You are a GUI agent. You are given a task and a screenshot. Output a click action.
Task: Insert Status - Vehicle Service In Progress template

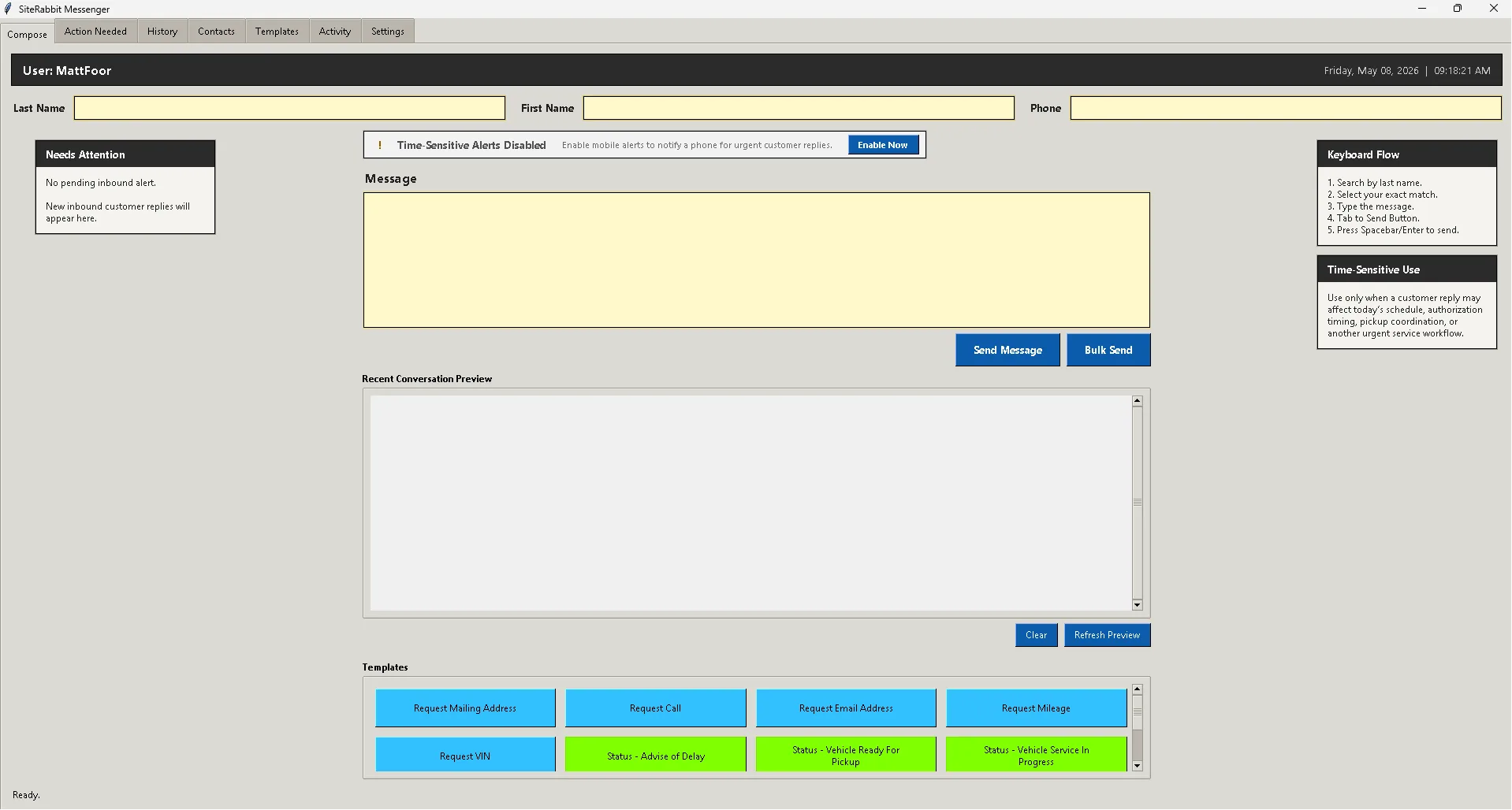[1036, 756]
